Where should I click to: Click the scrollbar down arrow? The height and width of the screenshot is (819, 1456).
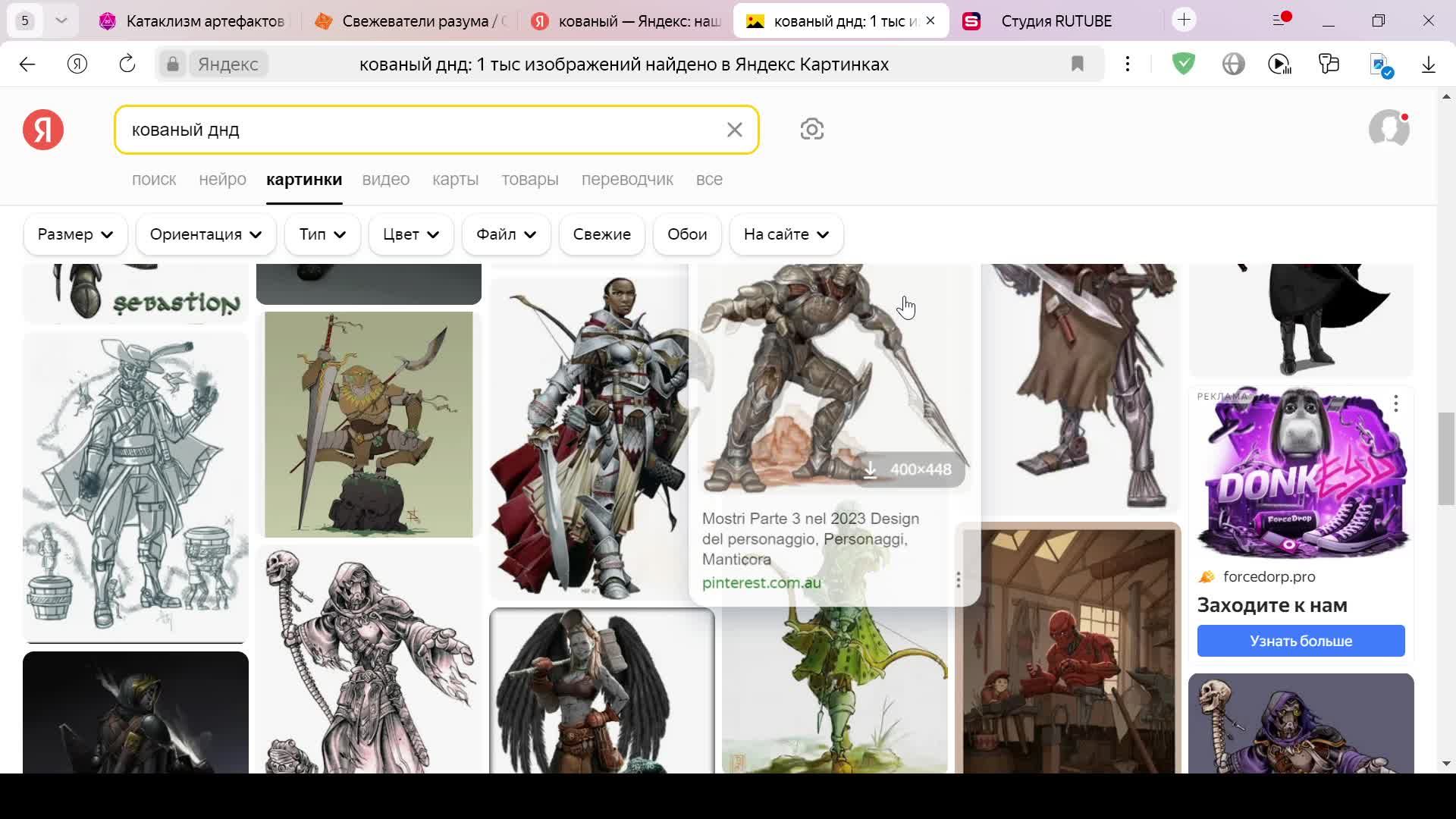pyautogui.click(x=1446, y=763)
